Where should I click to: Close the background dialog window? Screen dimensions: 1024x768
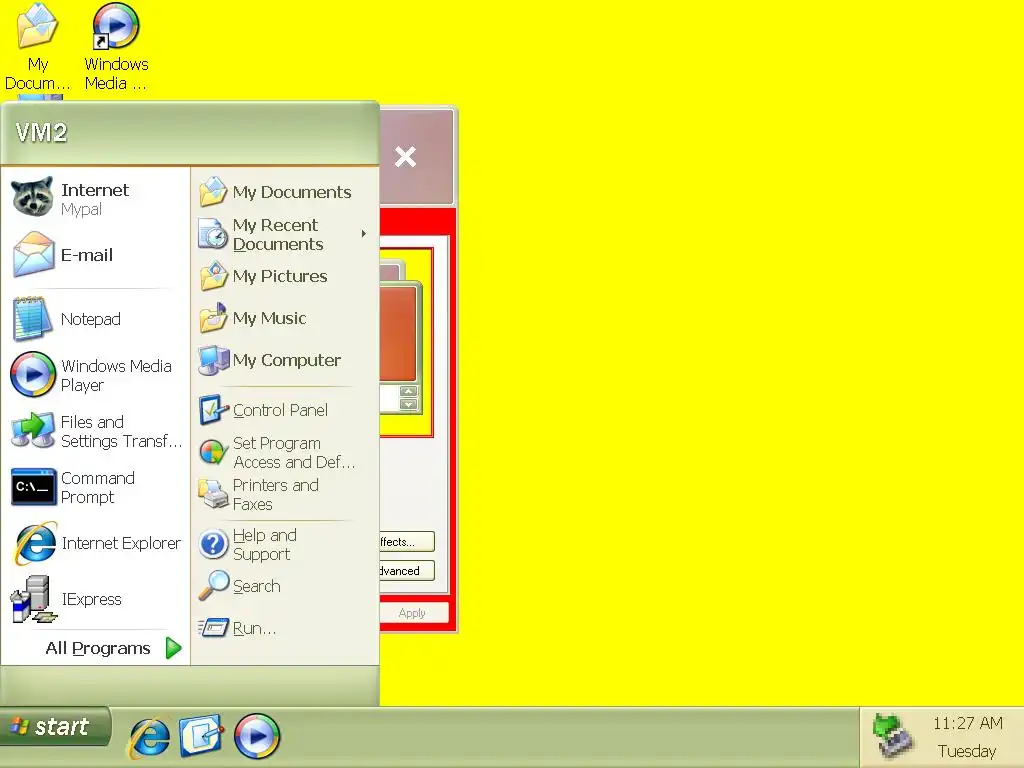[x=406, y=157]
